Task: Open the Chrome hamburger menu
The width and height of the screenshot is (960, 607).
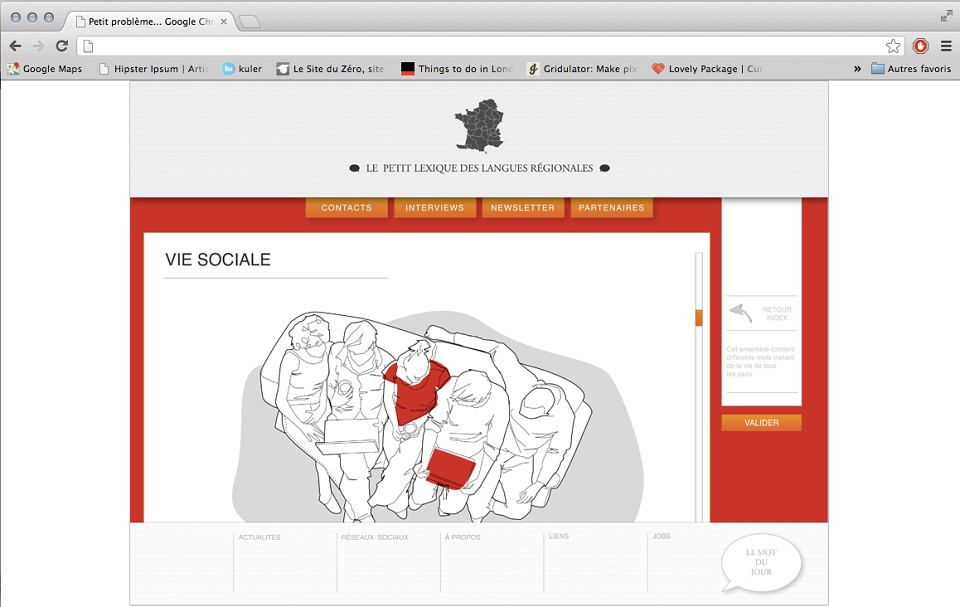Action: click(x=946, y=46)
